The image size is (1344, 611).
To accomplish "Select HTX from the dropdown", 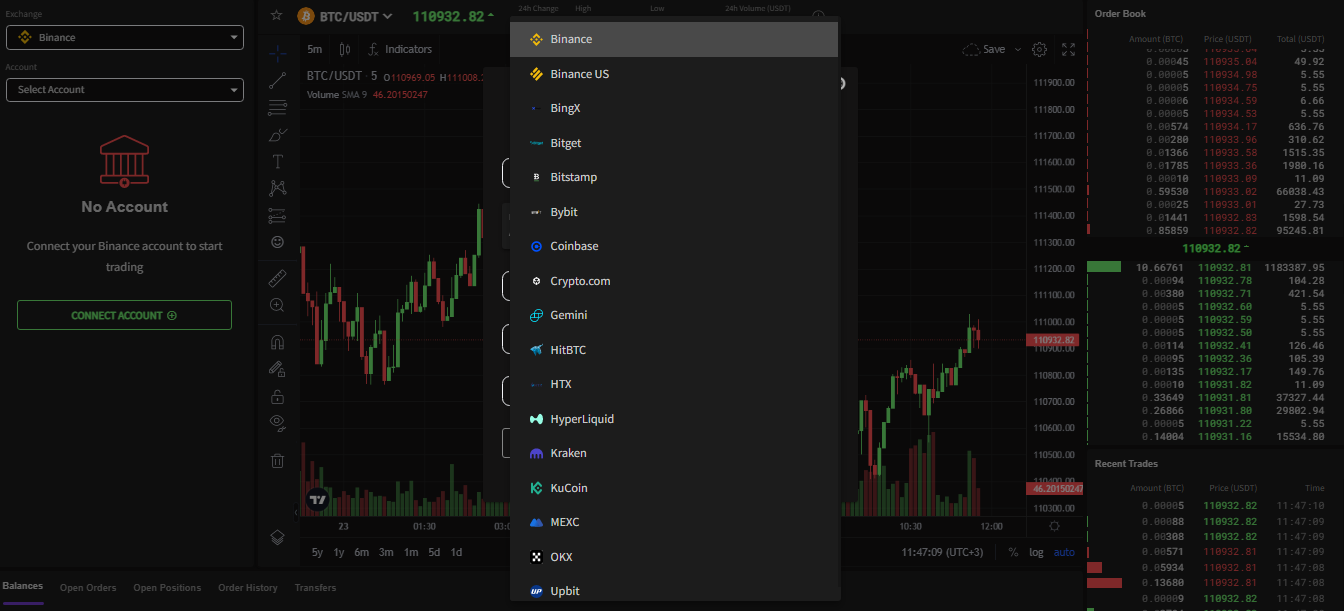I will 674,384.
